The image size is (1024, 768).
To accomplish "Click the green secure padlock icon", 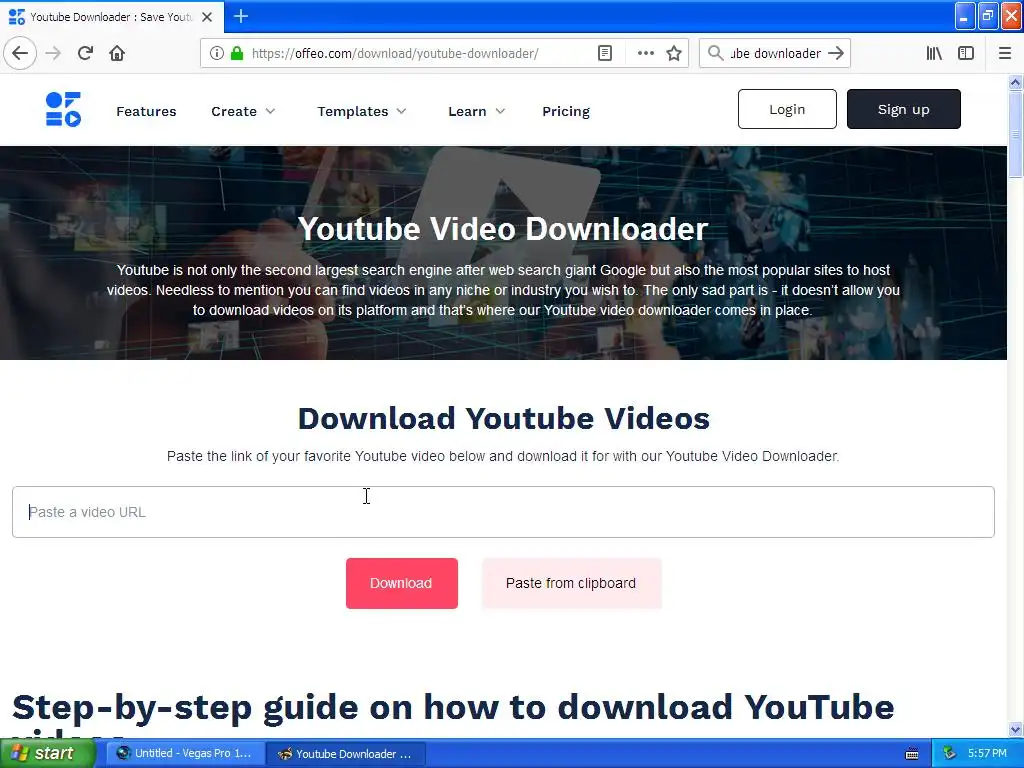I will pos(237,53).
